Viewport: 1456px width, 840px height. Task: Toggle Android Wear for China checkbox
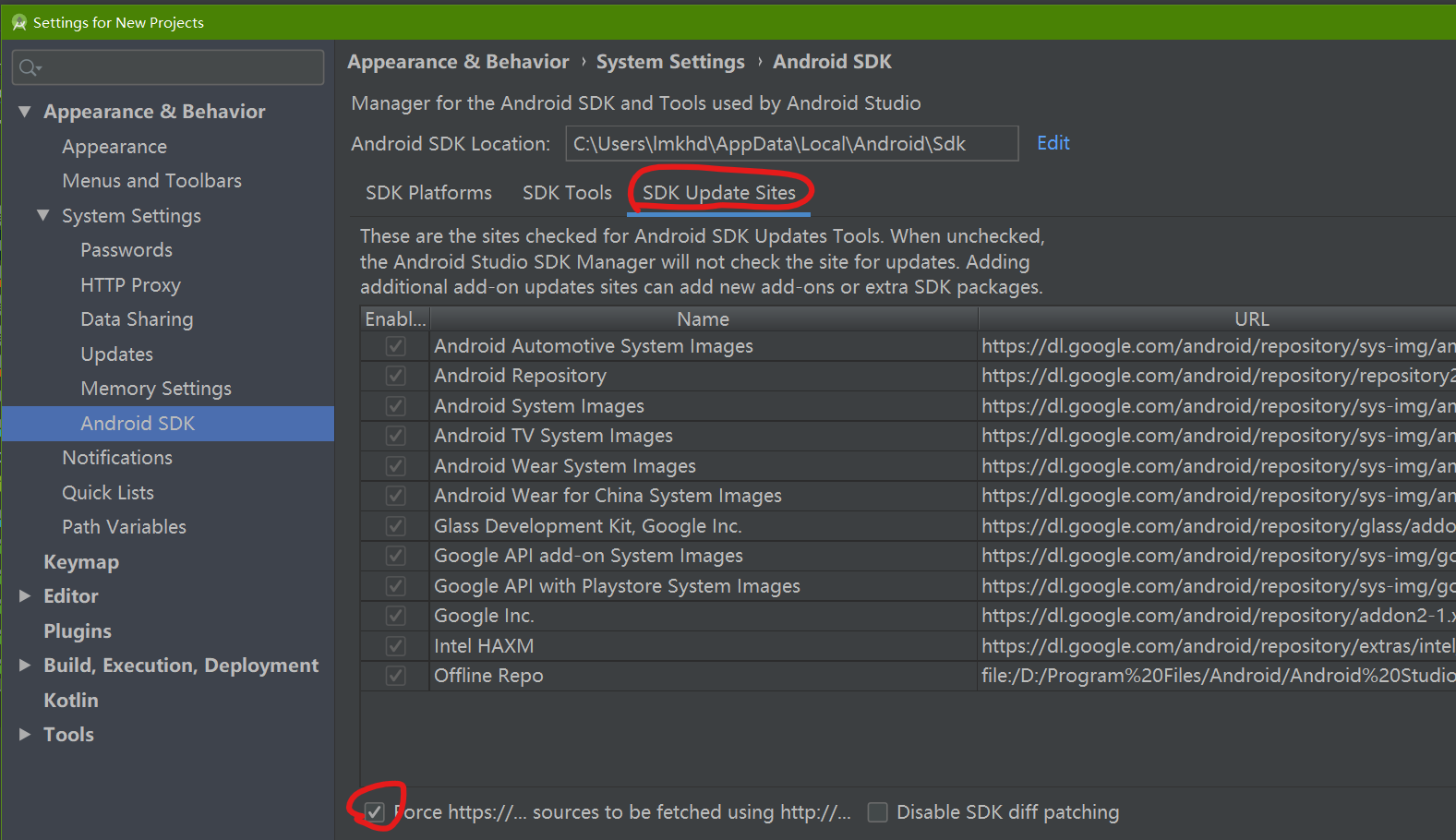396,496
